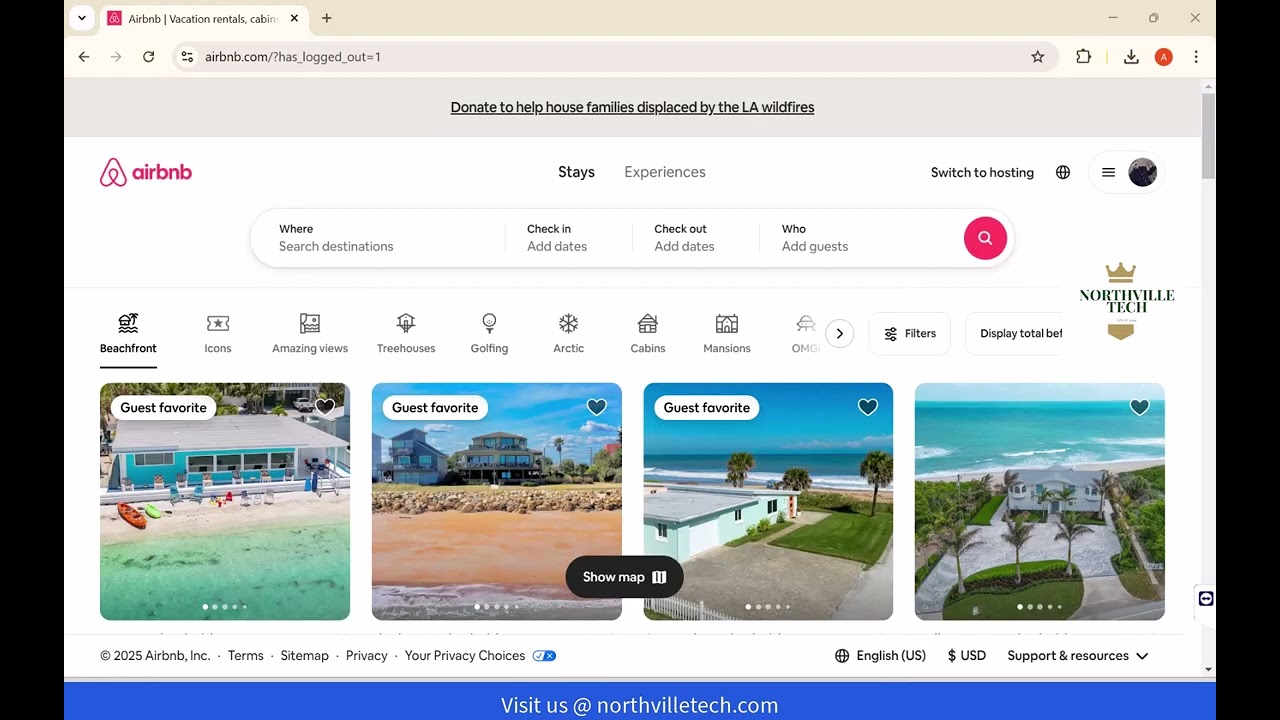The width and height of the screenshot is (1280, 720).
Task: Click the browser forward arrow
Action: pos(116,57)
